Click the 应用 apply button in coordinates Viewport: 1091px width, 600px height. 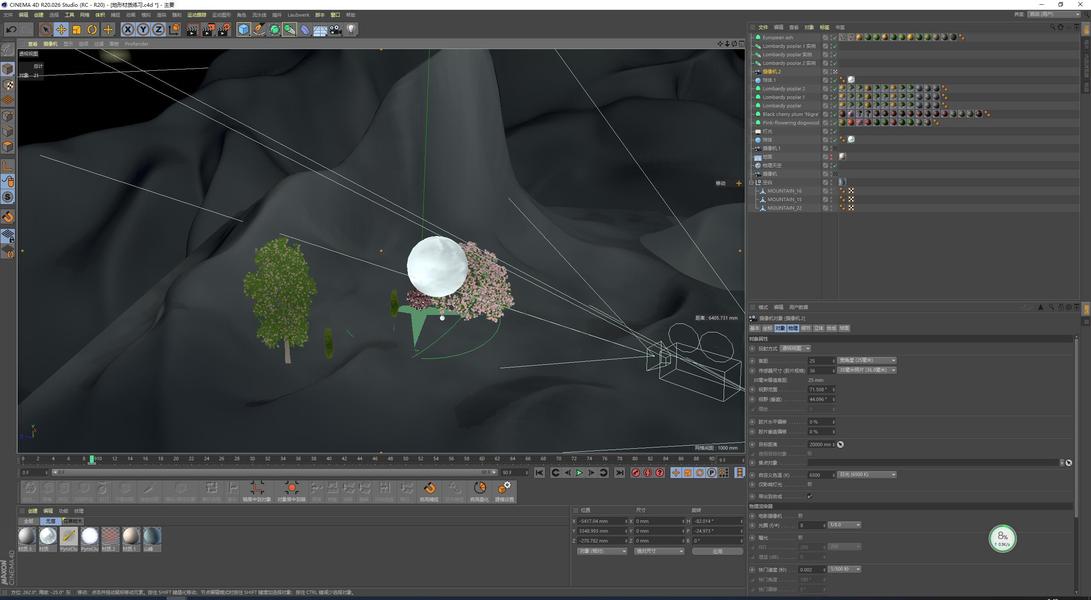[x=716, y=551]
